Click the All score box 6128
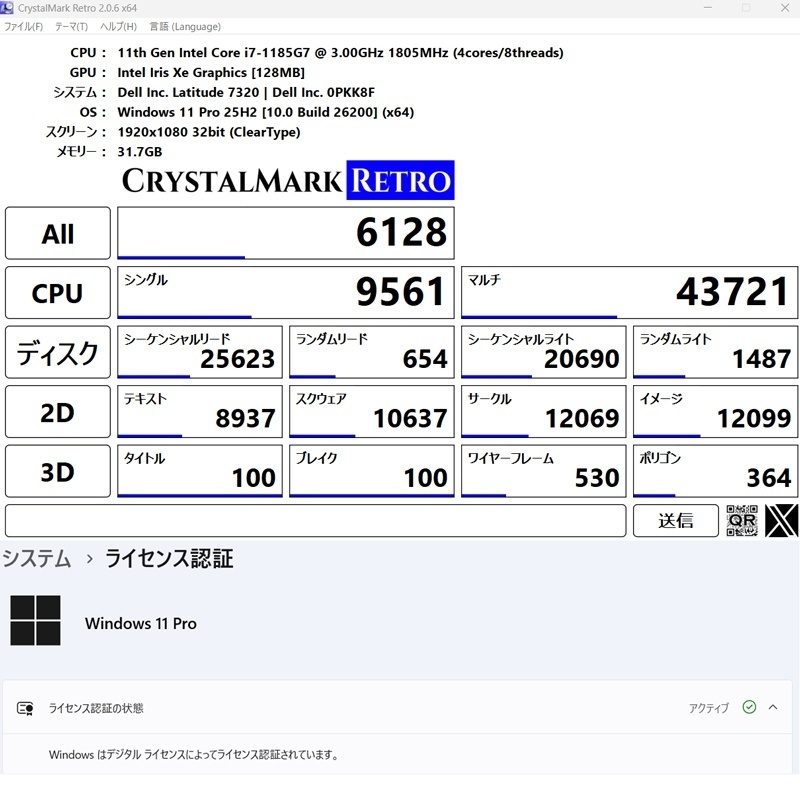 (286, 233)
